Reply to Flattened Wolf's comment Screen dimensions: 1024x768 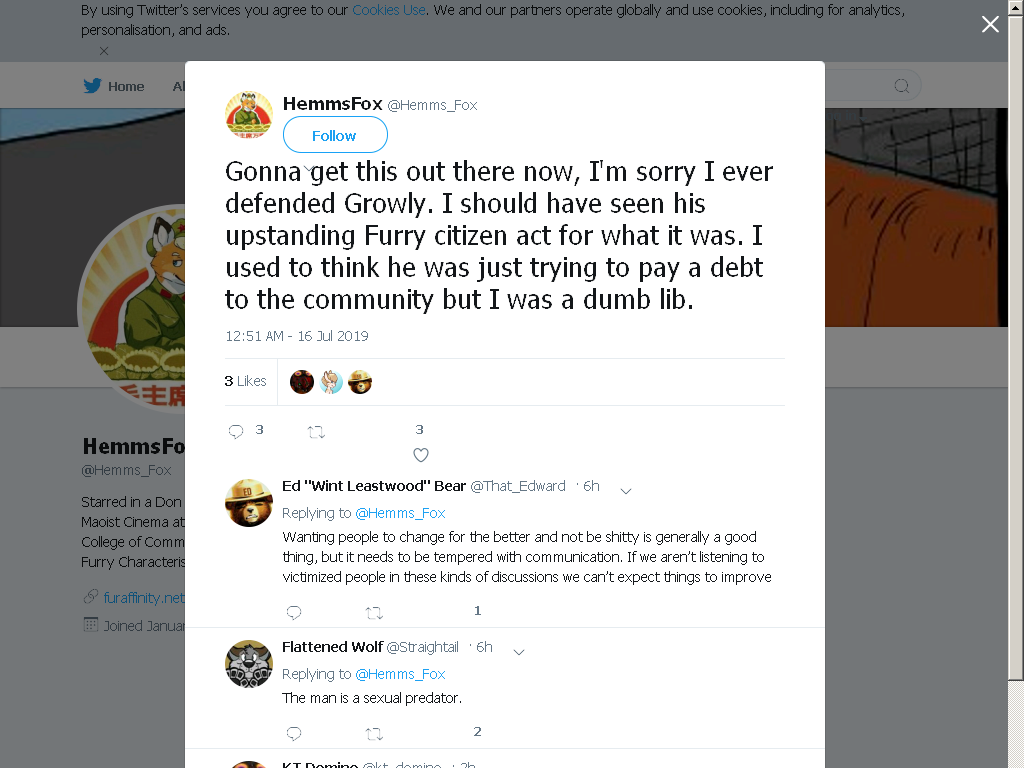294,733
